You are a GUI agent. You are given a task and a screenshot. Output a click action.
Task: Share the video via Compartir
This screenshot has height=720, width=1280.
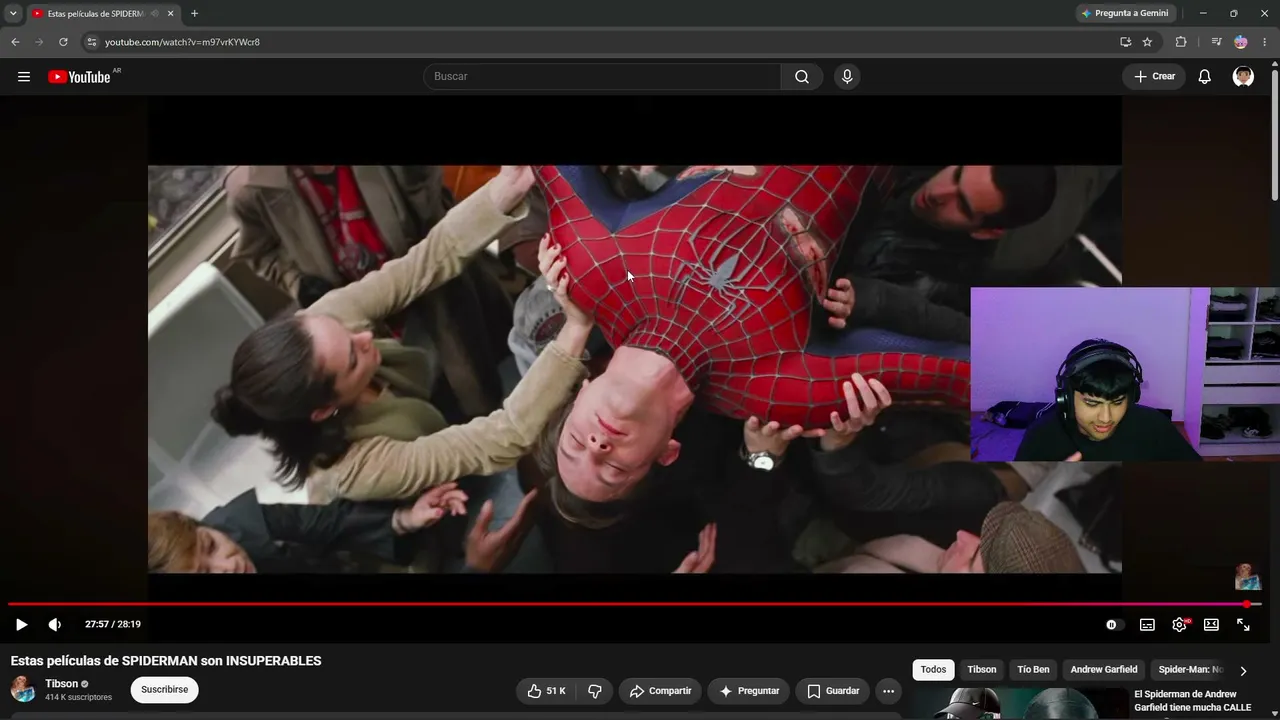click(661, 691)
